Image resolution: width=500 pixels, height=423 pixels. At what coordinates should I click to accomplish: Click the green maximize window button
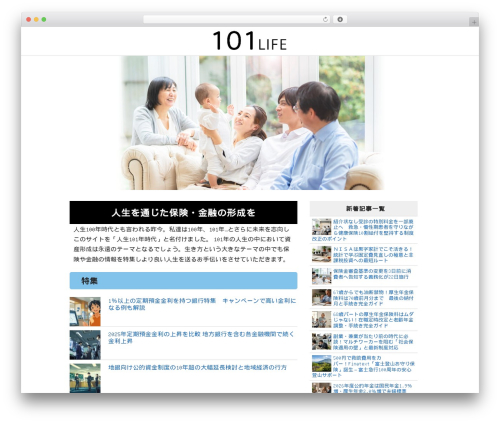click(44, 20)
